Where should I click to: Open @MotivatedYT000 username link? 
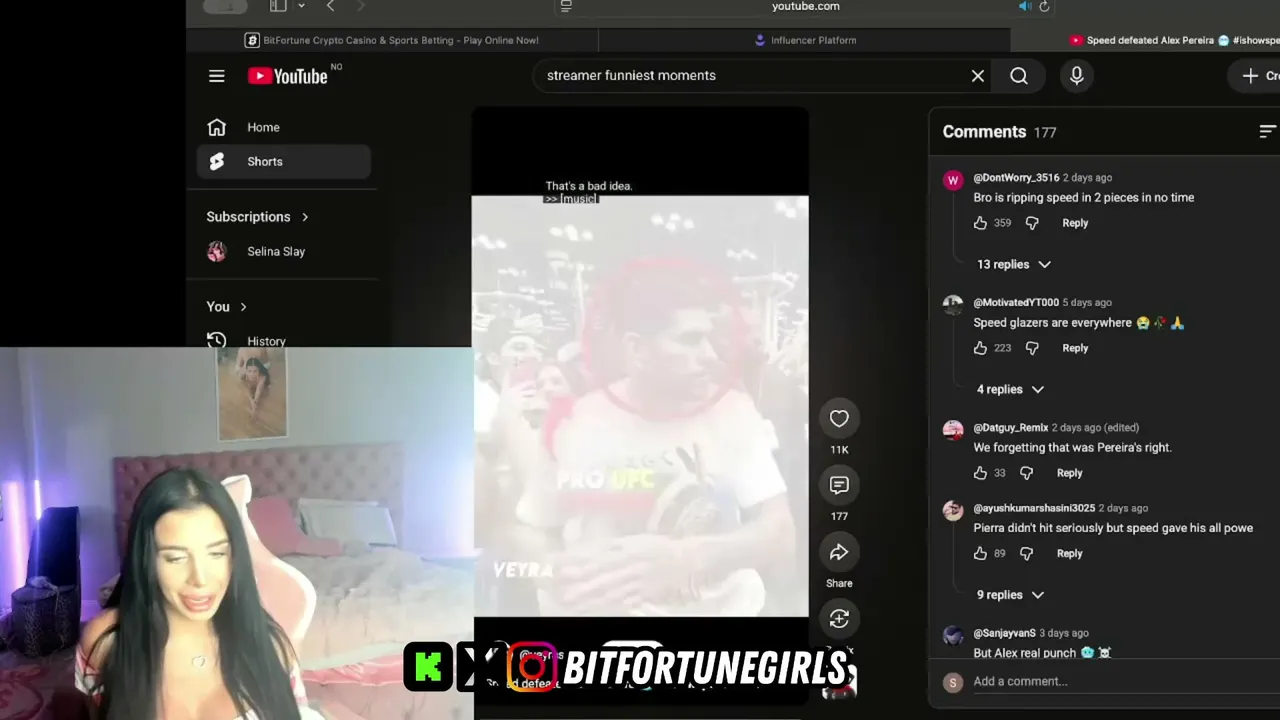pyautogui.click(x=1016, y=303)
